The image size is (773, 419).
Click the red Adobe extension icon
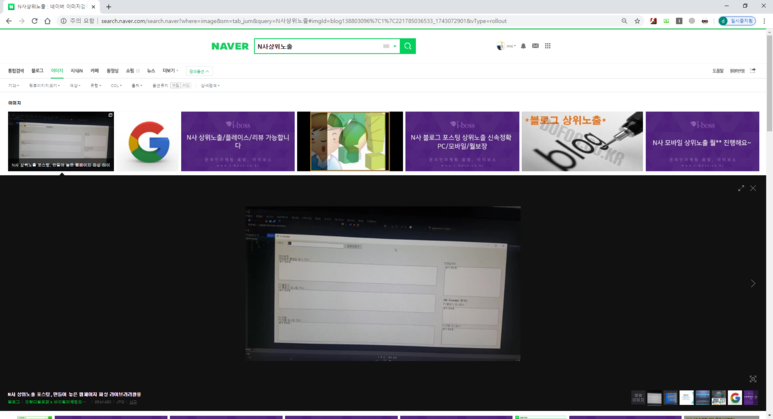coord(653,21)
